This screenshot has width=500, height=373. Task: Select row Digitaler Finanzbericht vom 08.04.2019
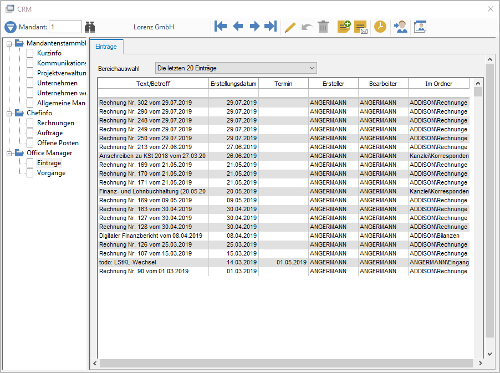coord(284,236)
